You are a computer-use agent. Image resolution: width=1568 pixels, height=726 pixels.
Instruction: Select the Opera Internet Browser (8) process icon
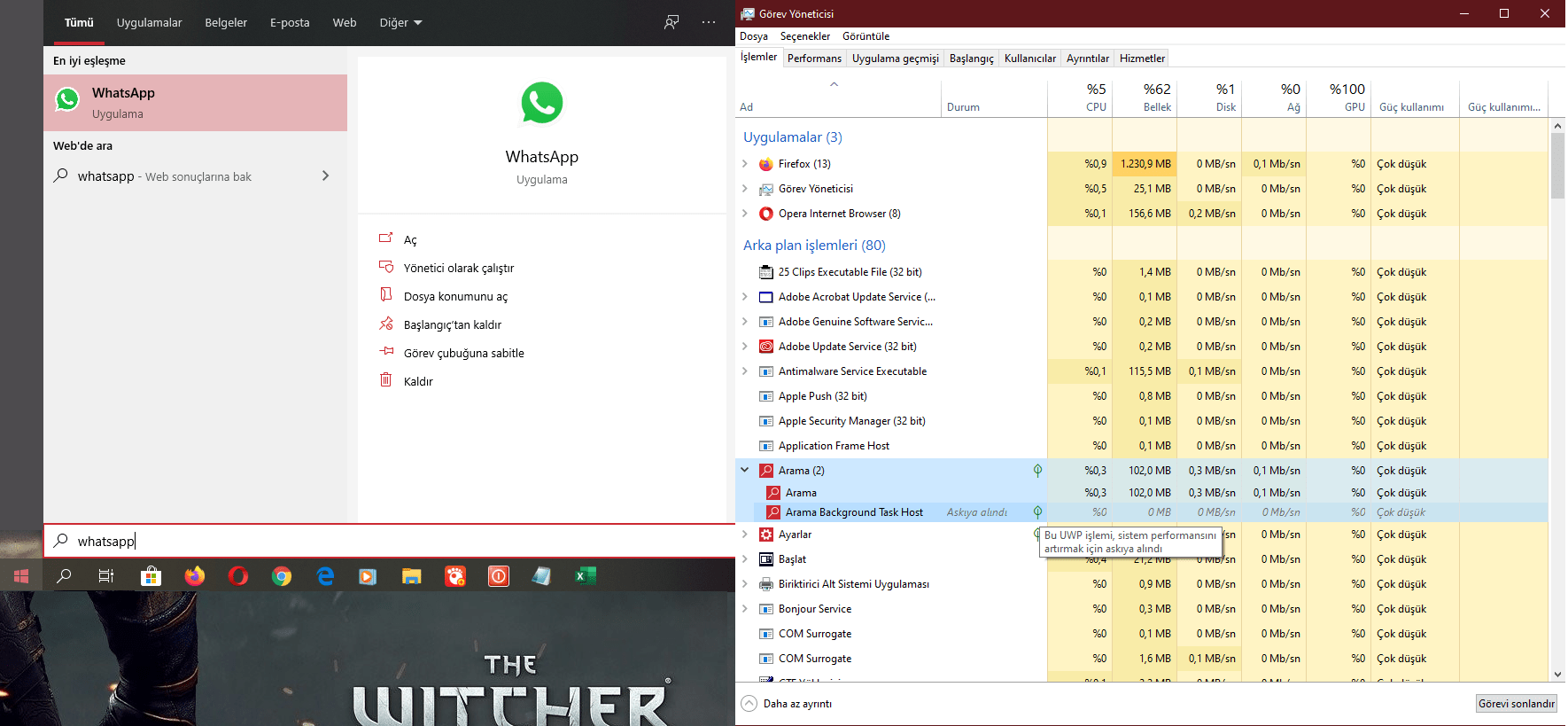766,214
